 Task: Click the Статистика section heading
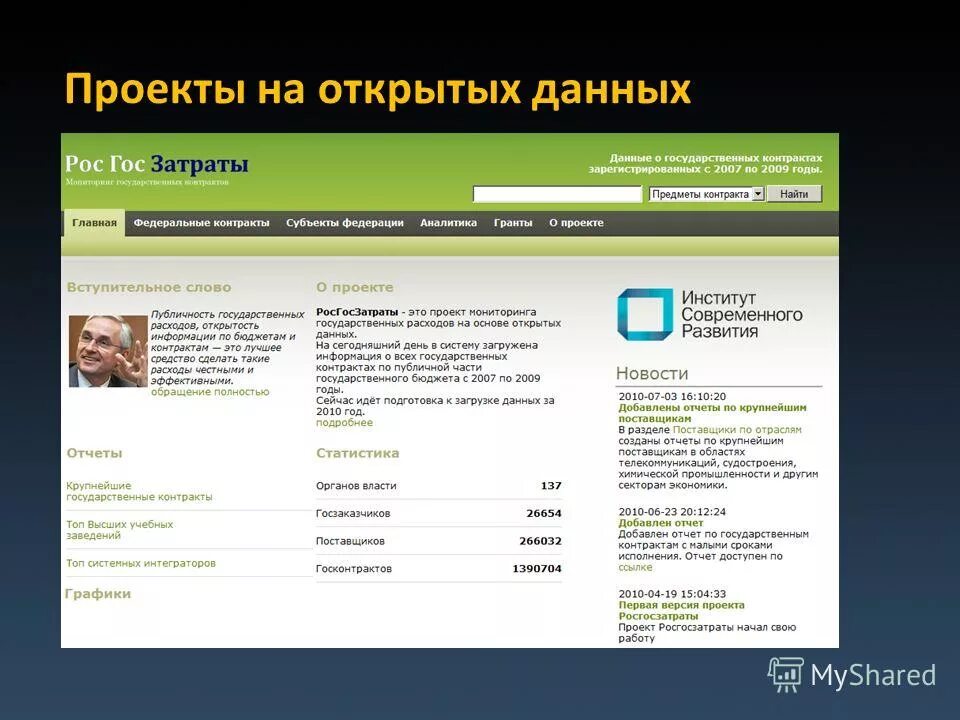(358, 453)
